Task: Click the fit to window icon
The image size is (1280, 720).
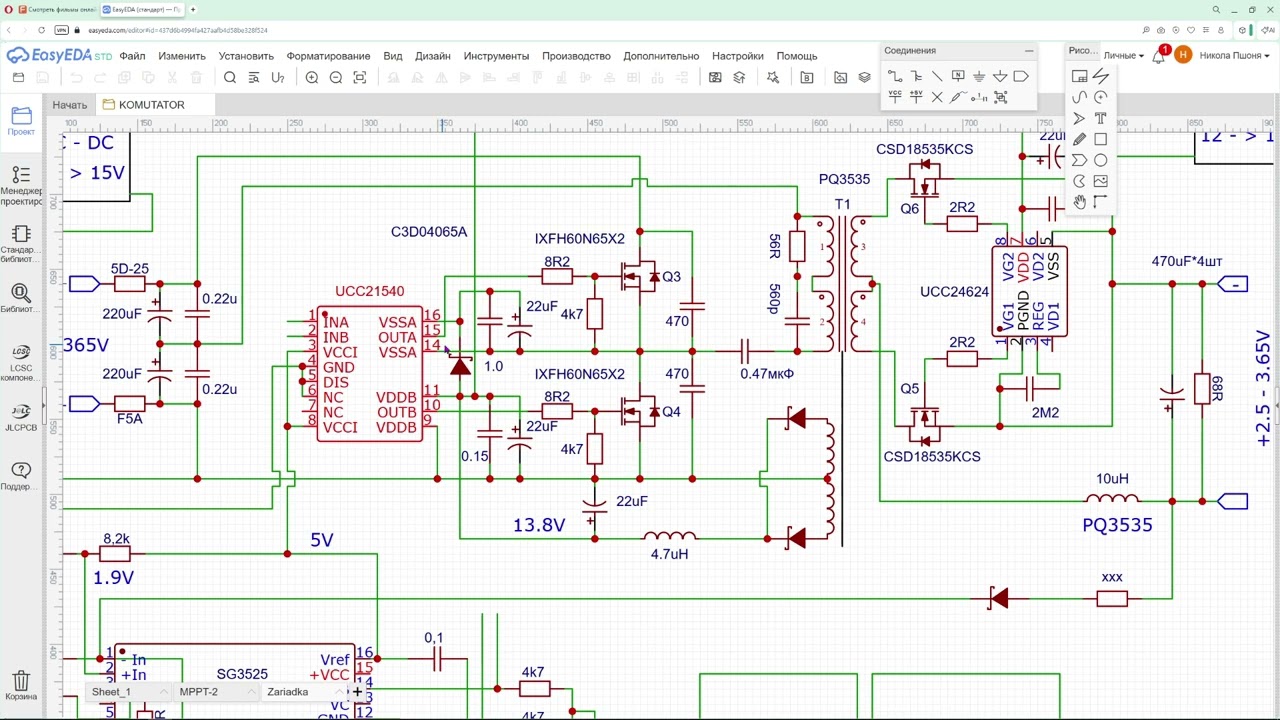Action: tap(360, 78)
